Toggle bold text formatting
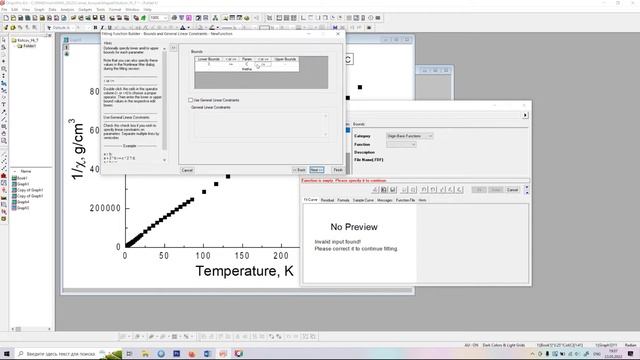 (x=95, y=28)
